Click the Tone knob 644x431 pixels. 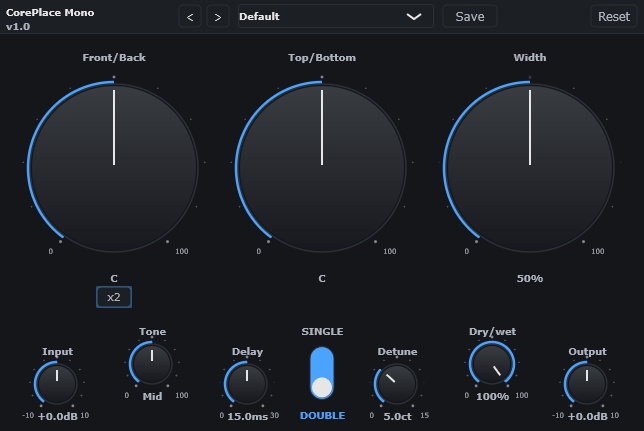pyautogui.click(x=152, y=364)
